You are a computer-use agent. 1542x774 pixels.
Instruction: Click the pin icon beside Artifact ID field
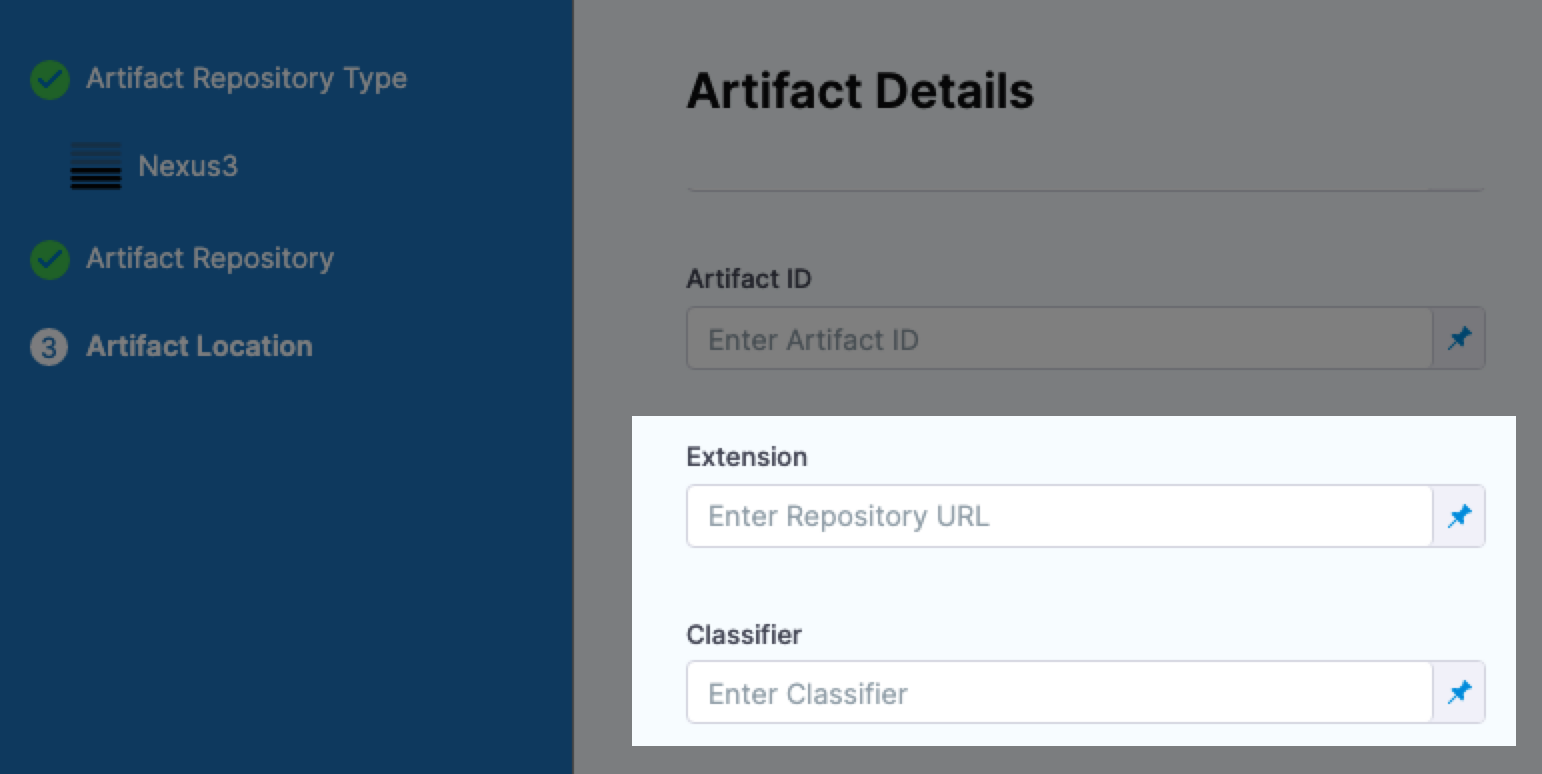(x=1459, y=339)
